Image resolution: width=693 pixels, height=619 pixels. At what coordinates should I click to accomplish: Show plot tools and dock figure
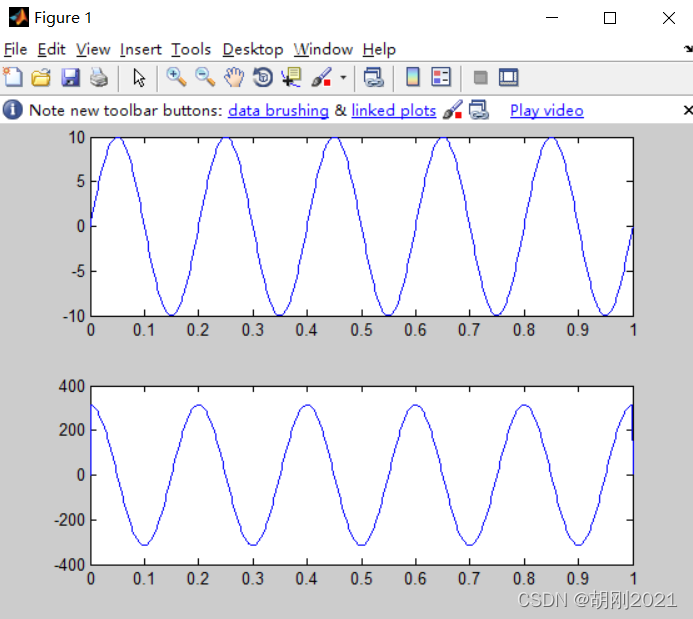pyautogui.click(x=509, y=78)
